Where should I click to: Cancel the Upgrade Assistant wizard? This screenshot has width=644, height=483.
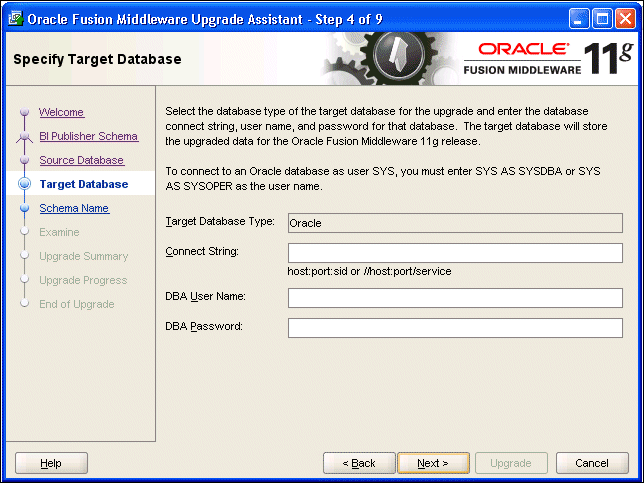tap(592, 463)
